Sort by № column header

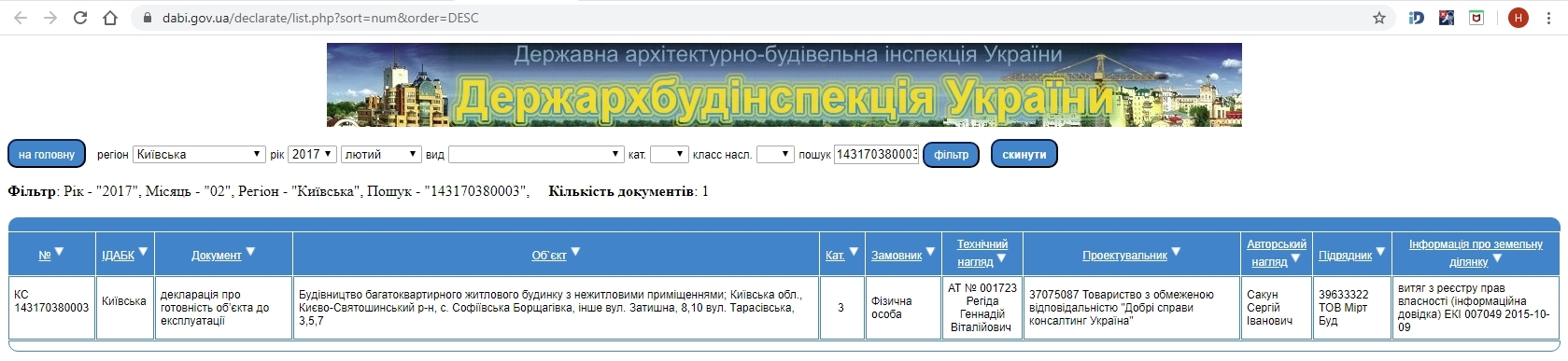pos(45,255)
